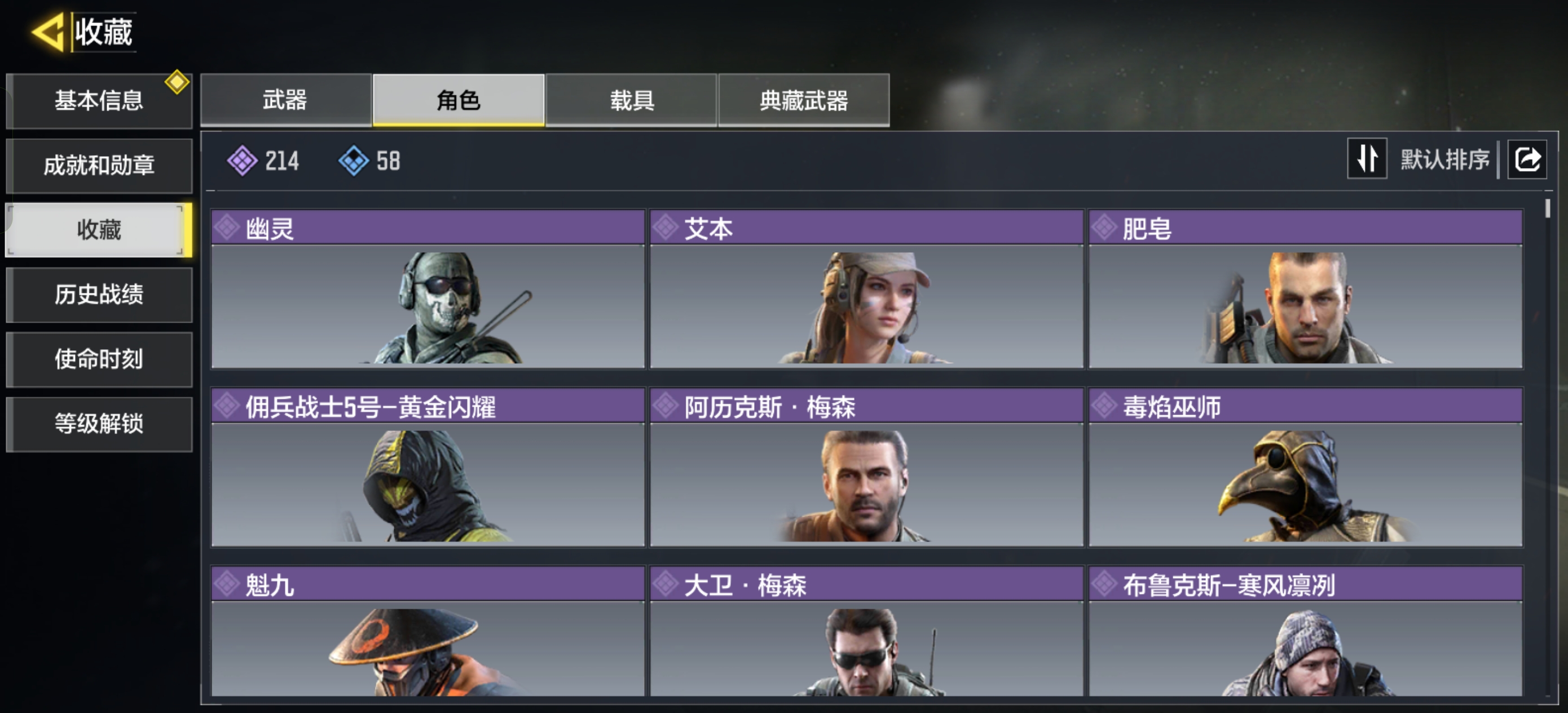Image resolution: width=1568 pixels, height=713 pixels.
Task: Select the 佣兵战士5号-黄金闪耀 character card
Action: tap(428, 467)
